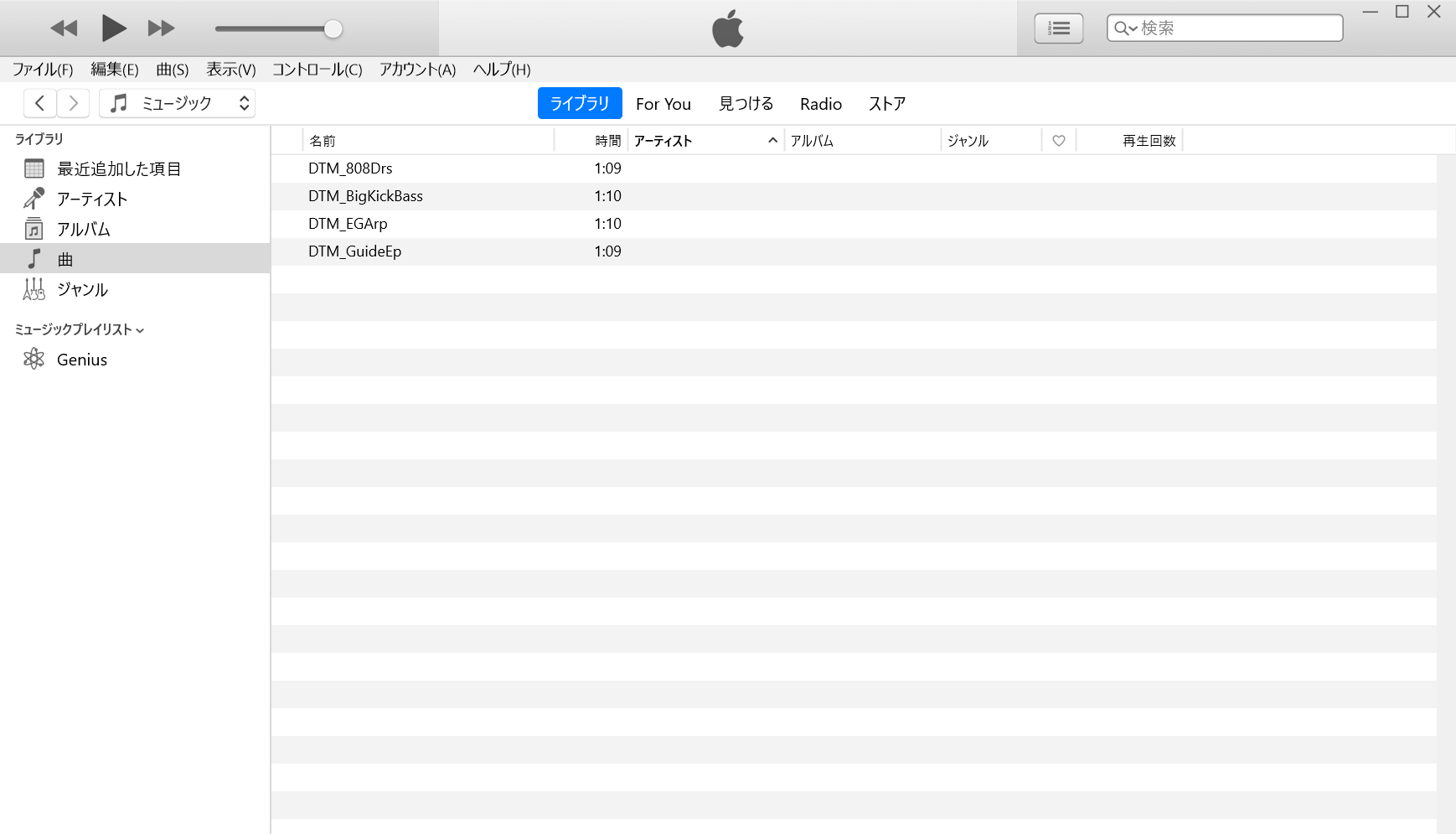Screen dimensions: 1456x834
Task: Skip ahead with the fast-forward icon
Action: 161,28
